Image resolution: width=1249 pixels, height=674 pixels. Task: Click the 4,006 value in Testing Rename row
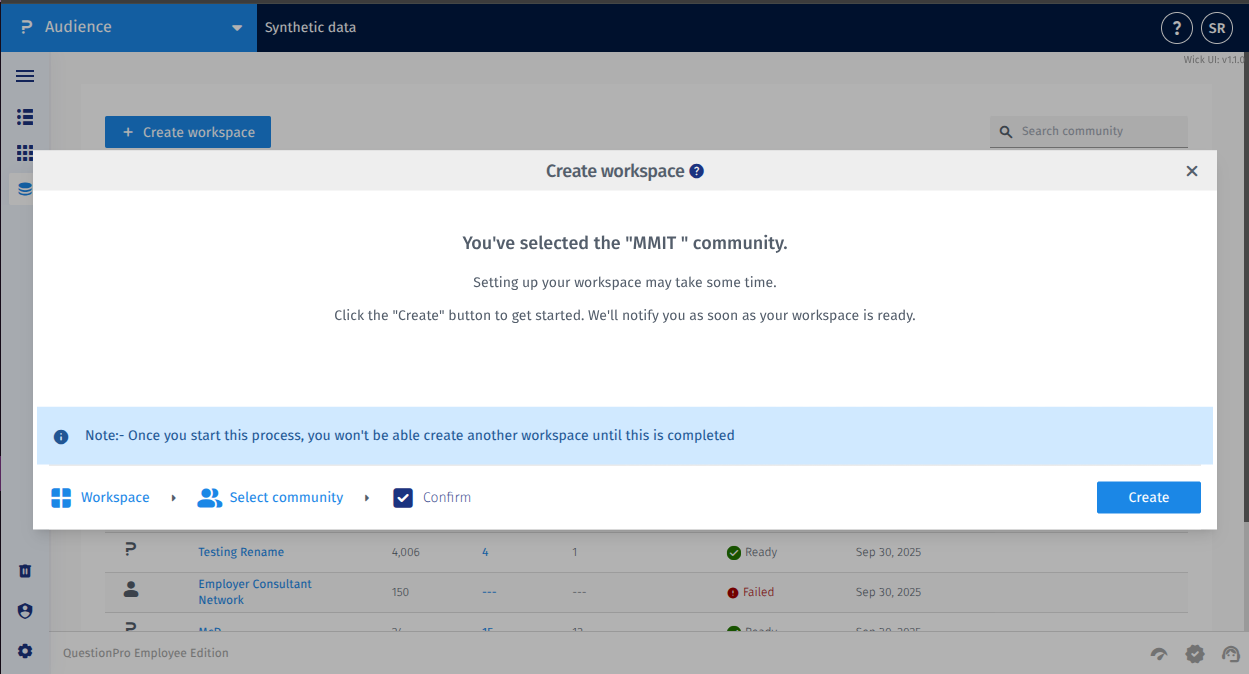(406, 552)
